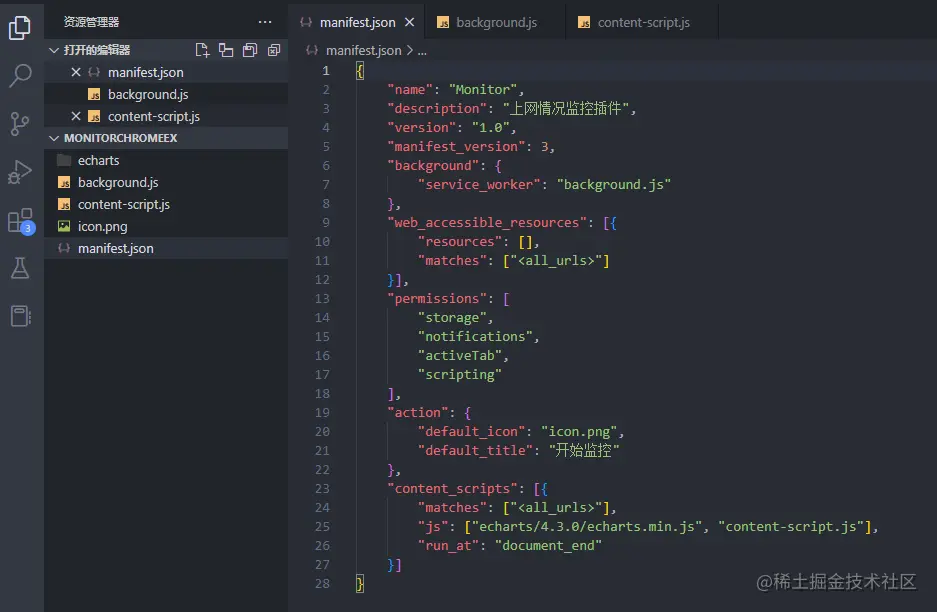Open the Testing flask view

click(20, 268)
